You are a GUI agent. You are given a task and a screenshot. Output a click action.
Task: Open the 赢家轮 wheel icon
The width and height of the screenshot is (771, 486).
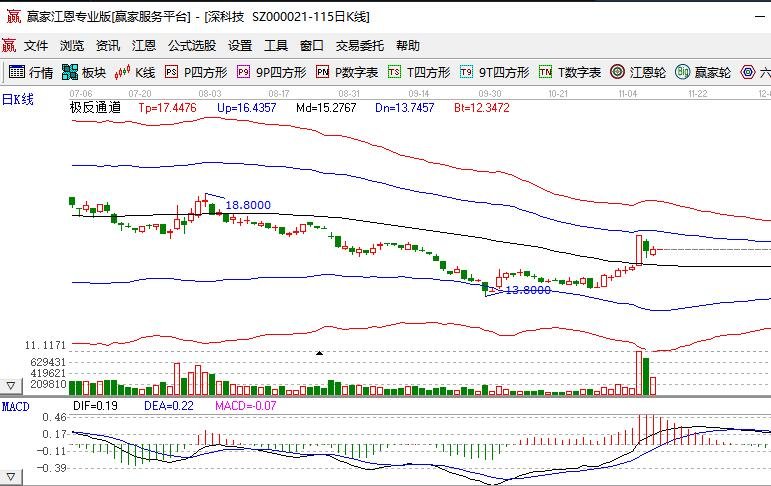[x=682, y=72]
